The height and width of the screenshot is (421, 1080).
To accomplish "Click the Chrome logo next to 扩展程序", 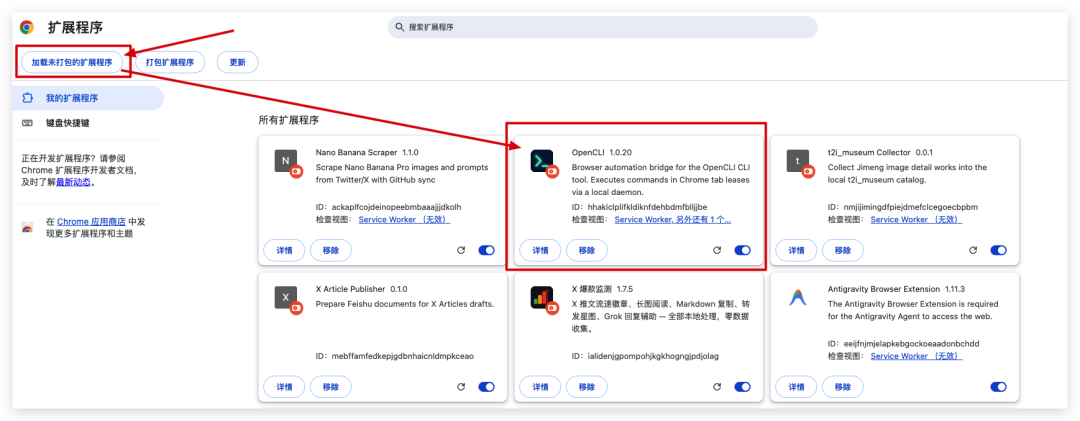I will [x=27, y=28].
